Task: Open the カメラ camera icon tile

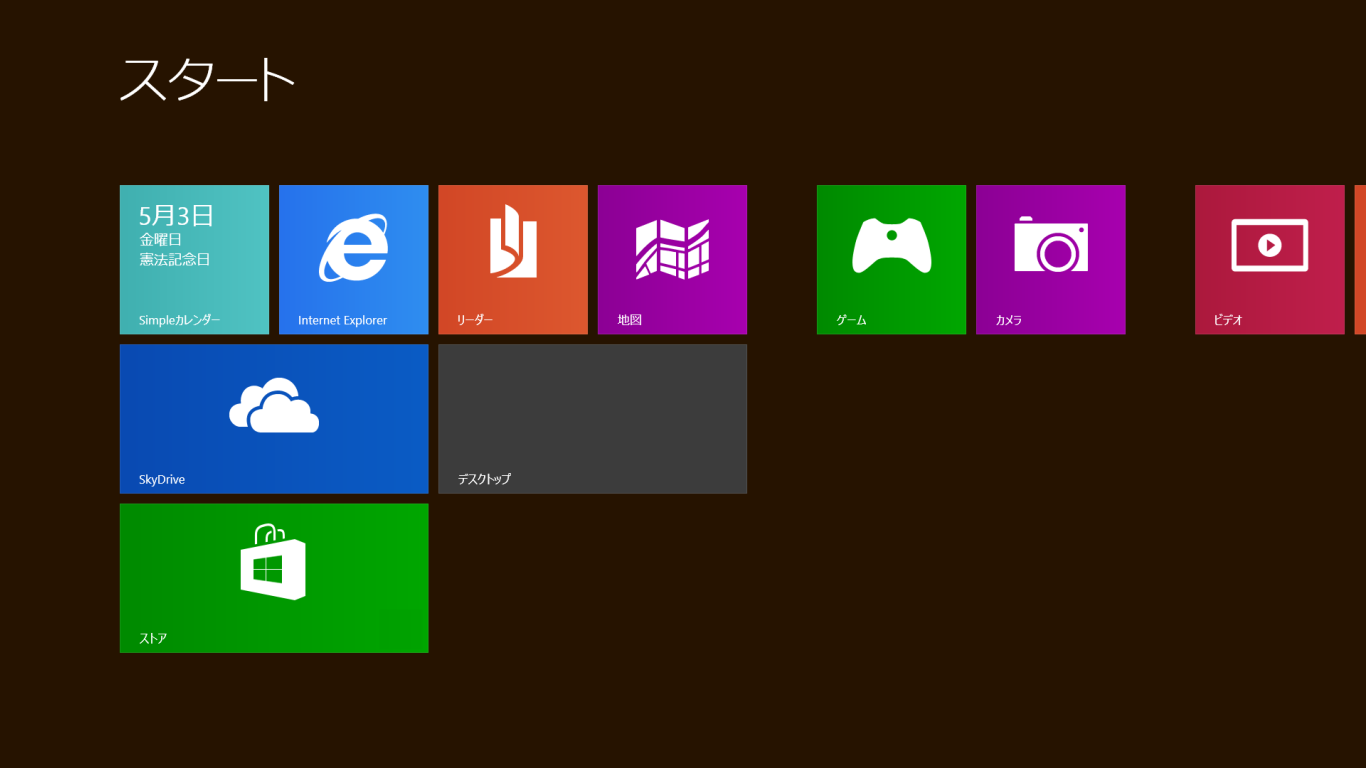Action: [x=1051, y=245]
